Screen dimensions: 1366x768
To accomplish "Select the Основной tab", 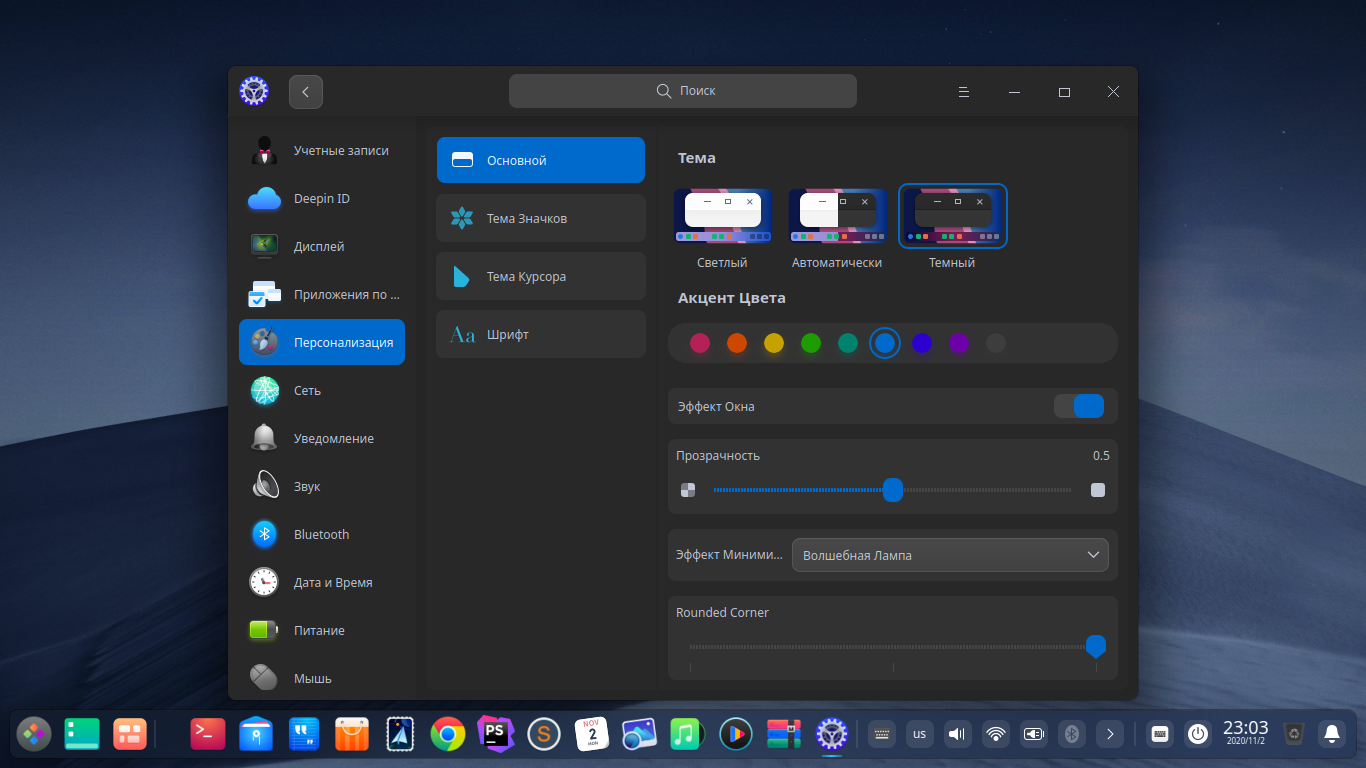I will coord(541,160).
